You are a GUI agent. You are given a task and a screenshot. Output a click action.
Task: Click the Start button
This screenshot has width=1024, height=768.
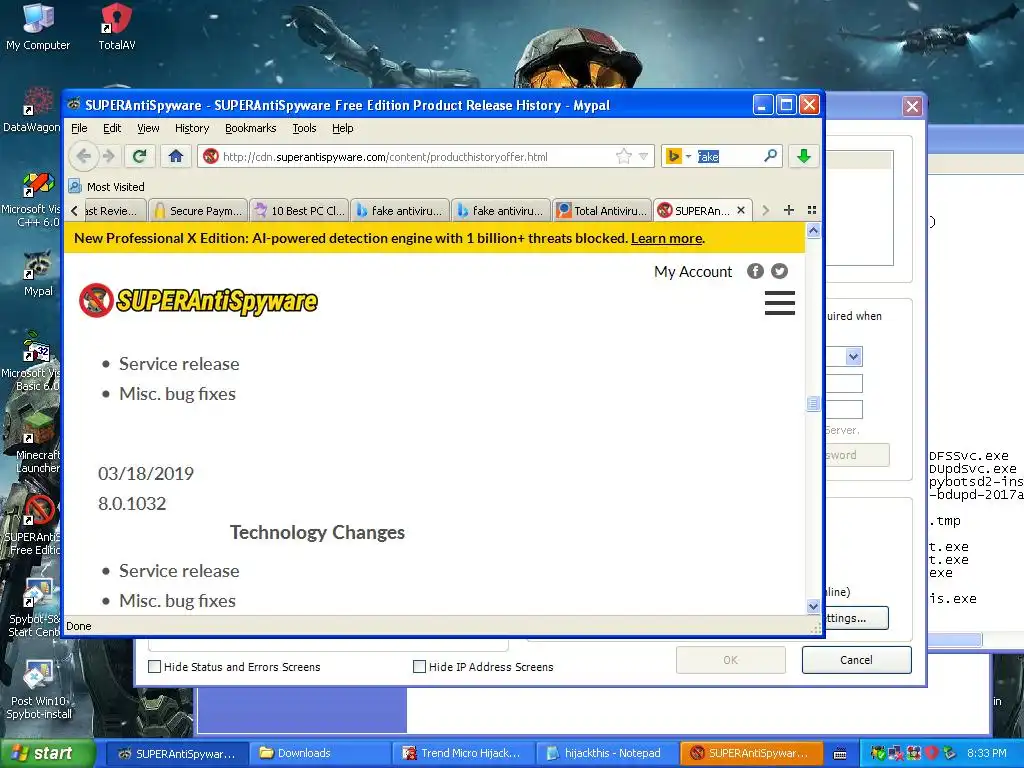tap(46, 754)
